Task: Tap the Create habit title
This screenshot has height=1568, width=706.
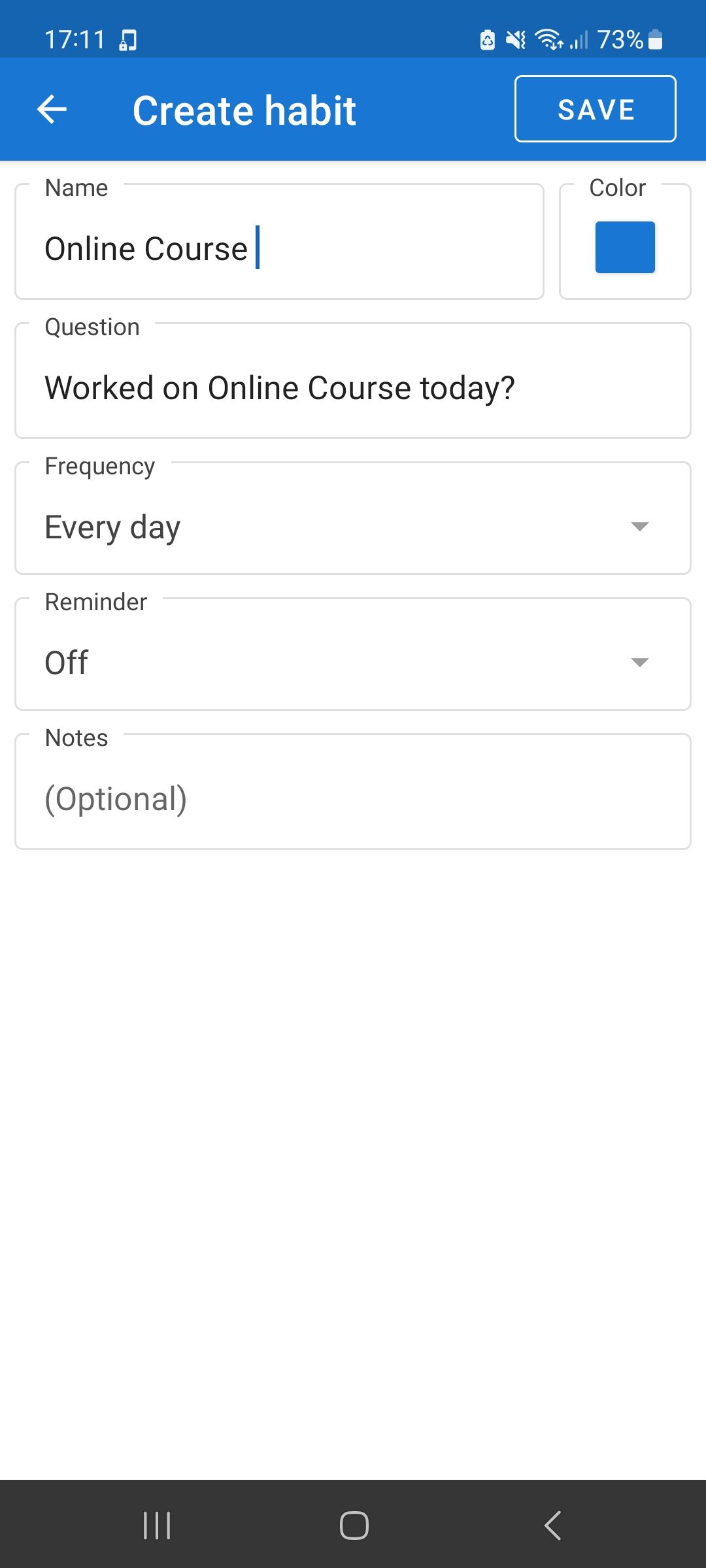Action: click(x=244, y=109)
